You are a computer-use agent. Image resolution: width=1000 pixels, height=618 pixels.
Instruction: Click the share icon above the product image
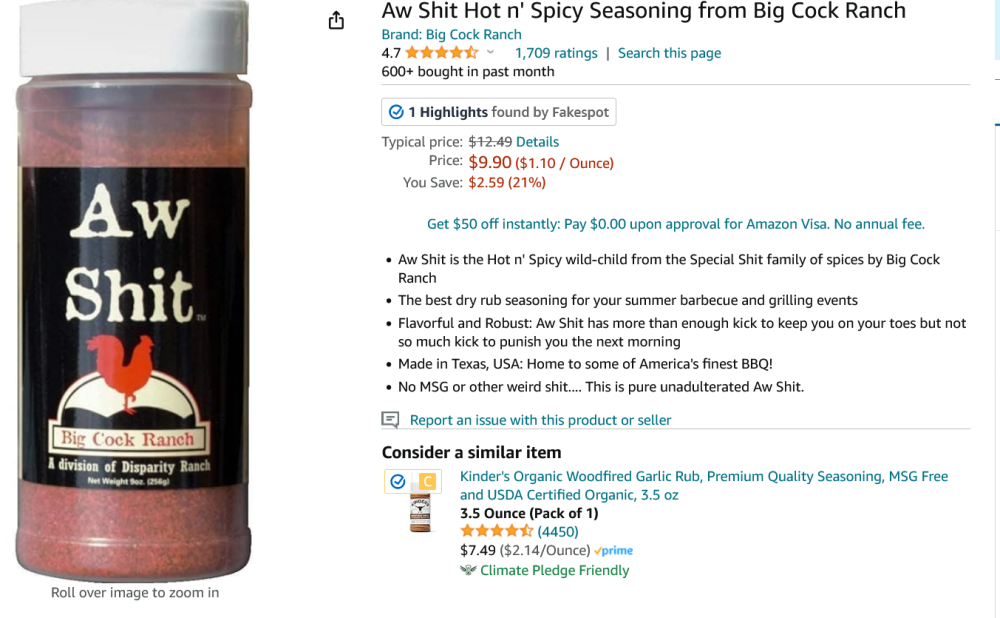[336, 20]
